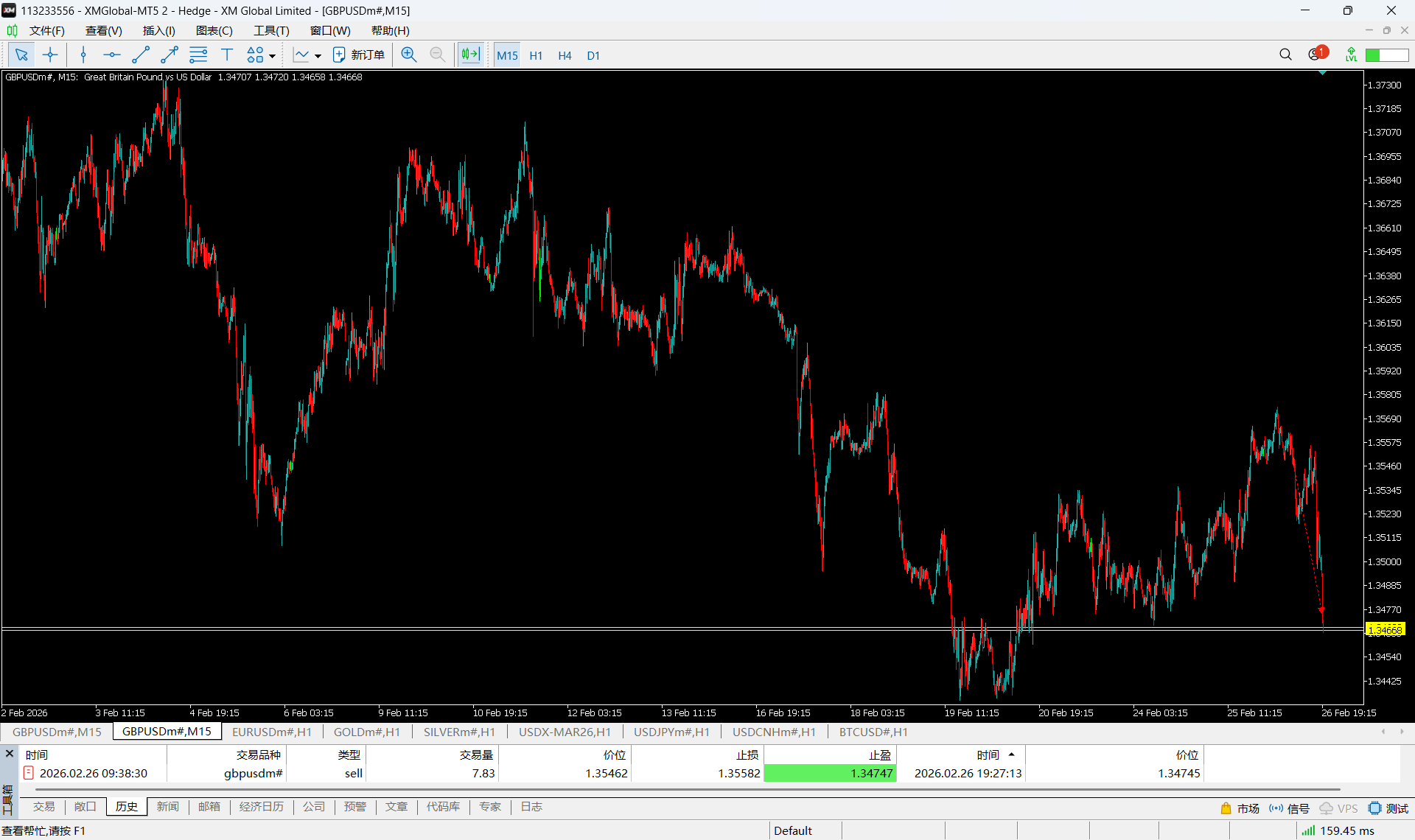Open the search magnifier icon
Screen dimensions: 1415x840
tap(1285, 55)
